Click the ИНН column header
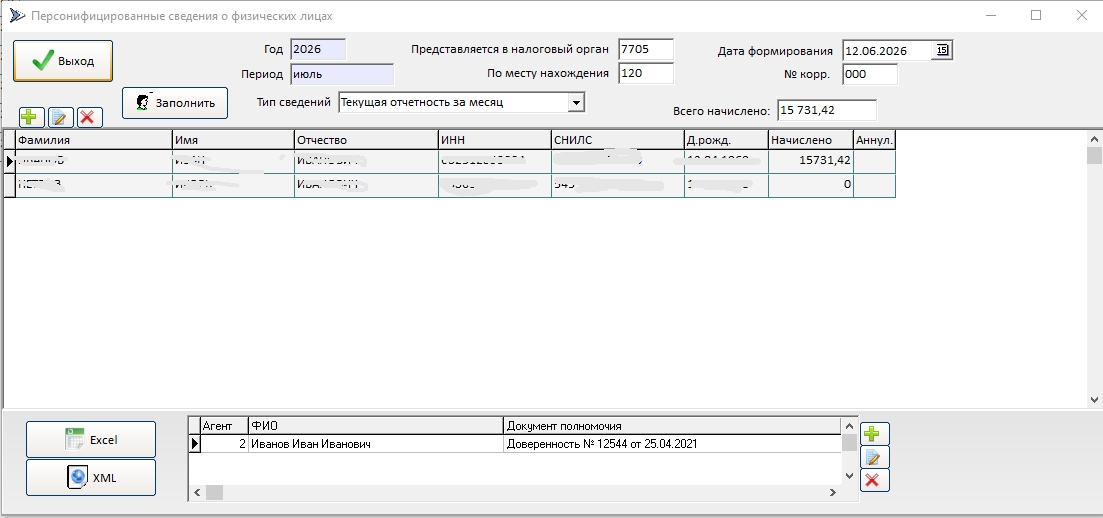1103x518 pixels. click(x=495, y=140)
